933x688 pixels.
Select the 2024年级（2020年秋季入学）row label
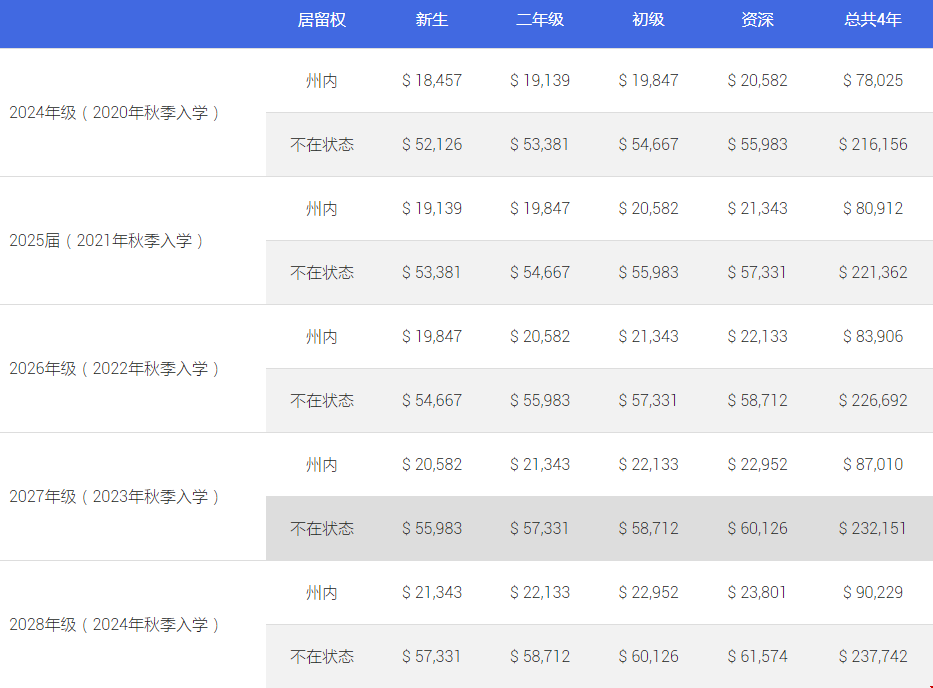115,113
